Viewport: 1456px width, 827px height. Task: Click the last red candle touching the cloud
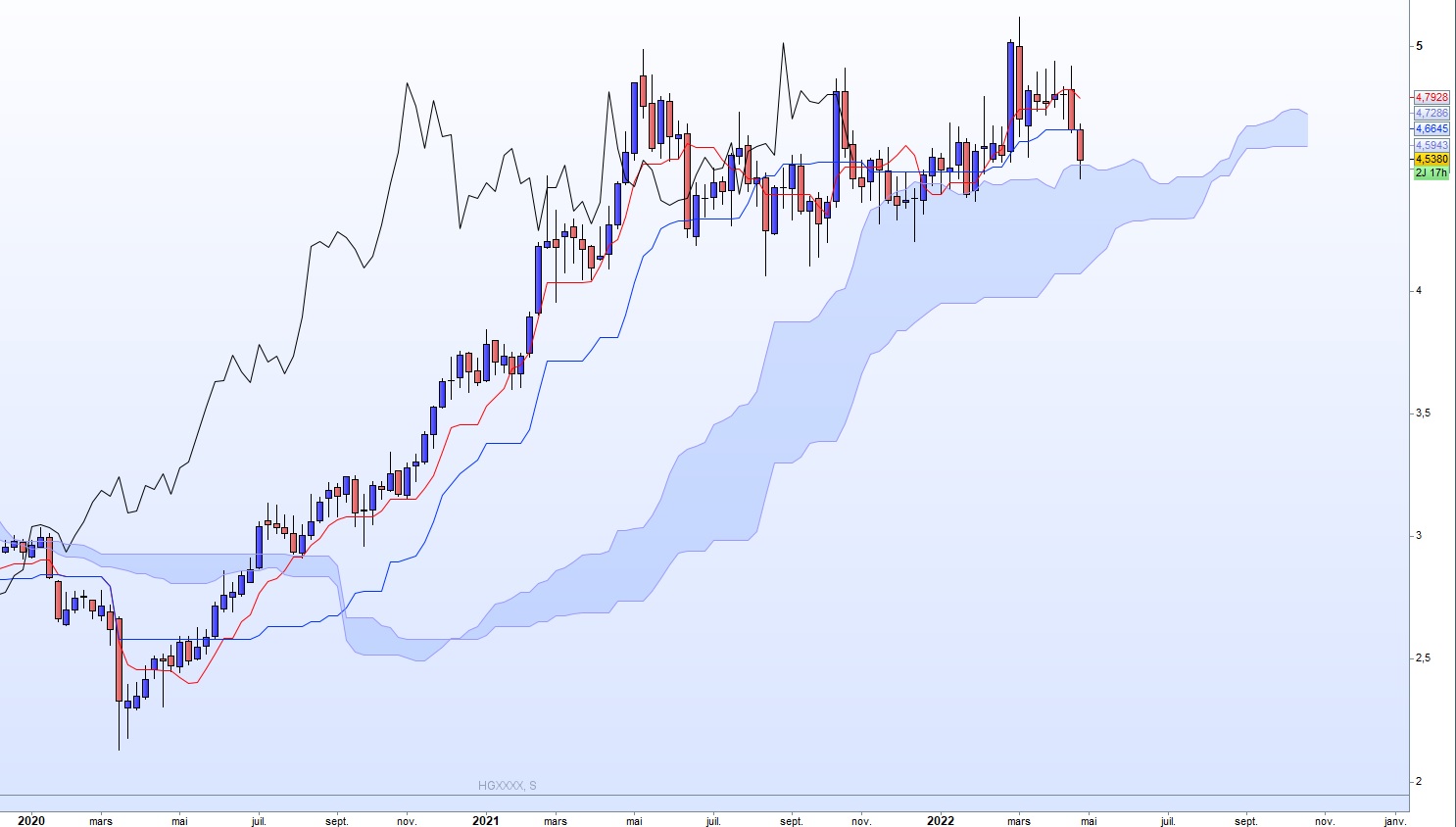1080,145
